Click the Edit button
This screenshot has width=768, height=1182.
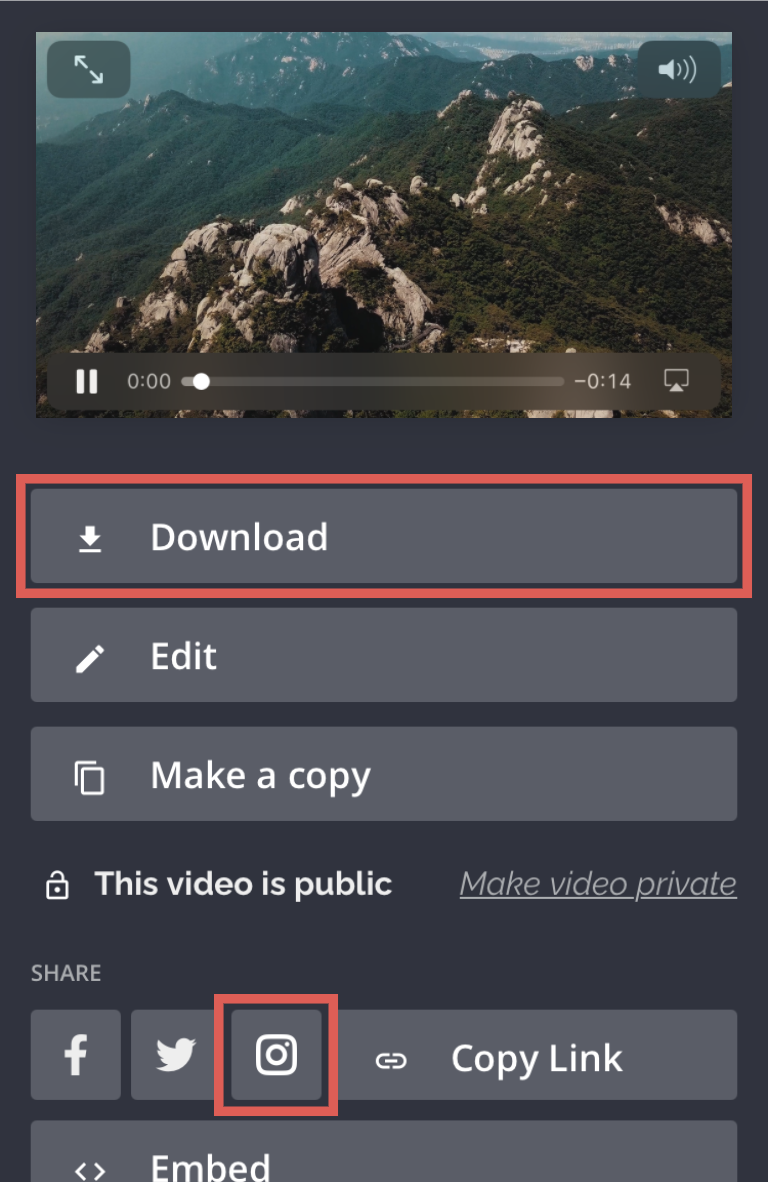pos(384,655)
